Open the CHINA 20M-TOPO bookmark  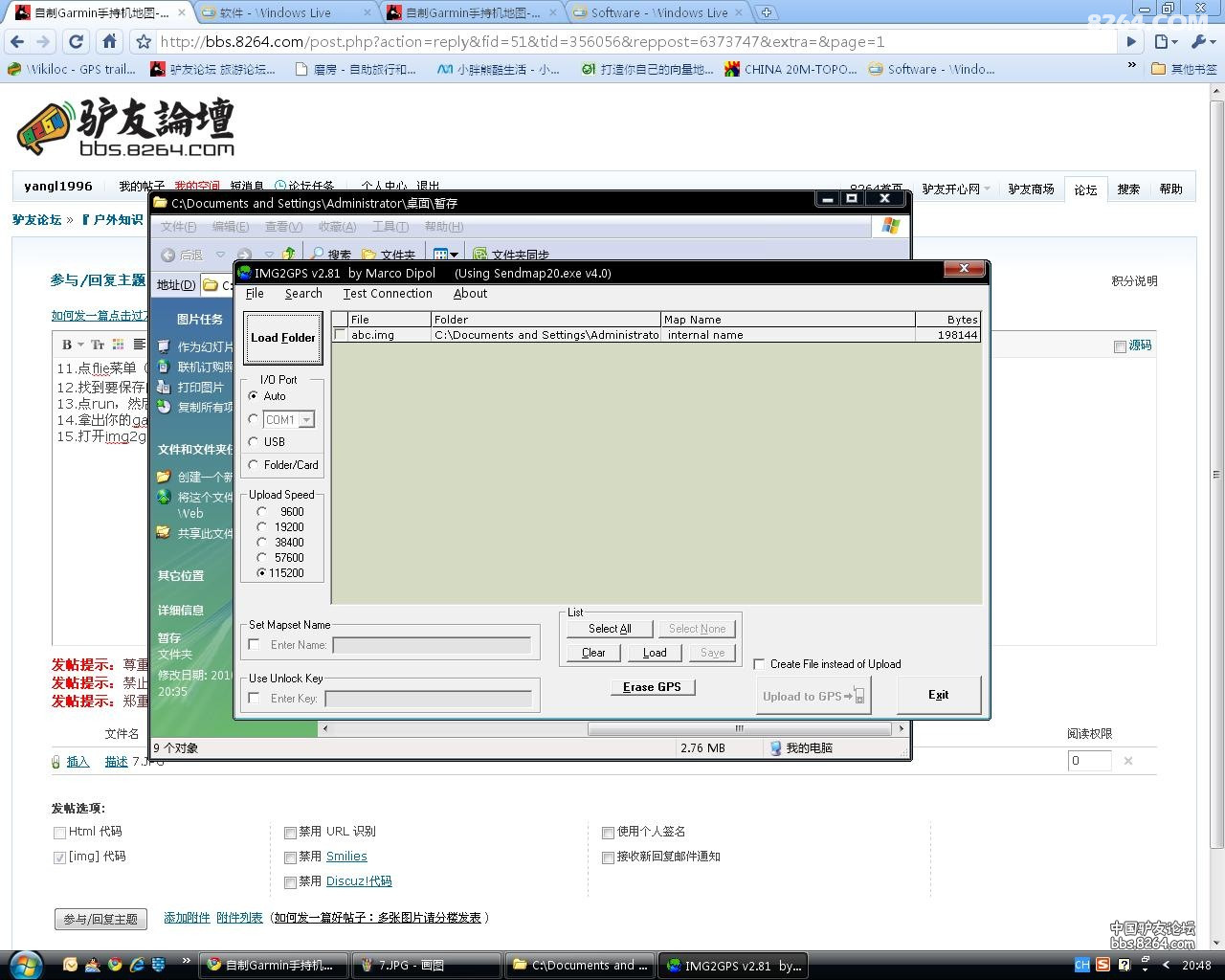[x=791, y=69]
